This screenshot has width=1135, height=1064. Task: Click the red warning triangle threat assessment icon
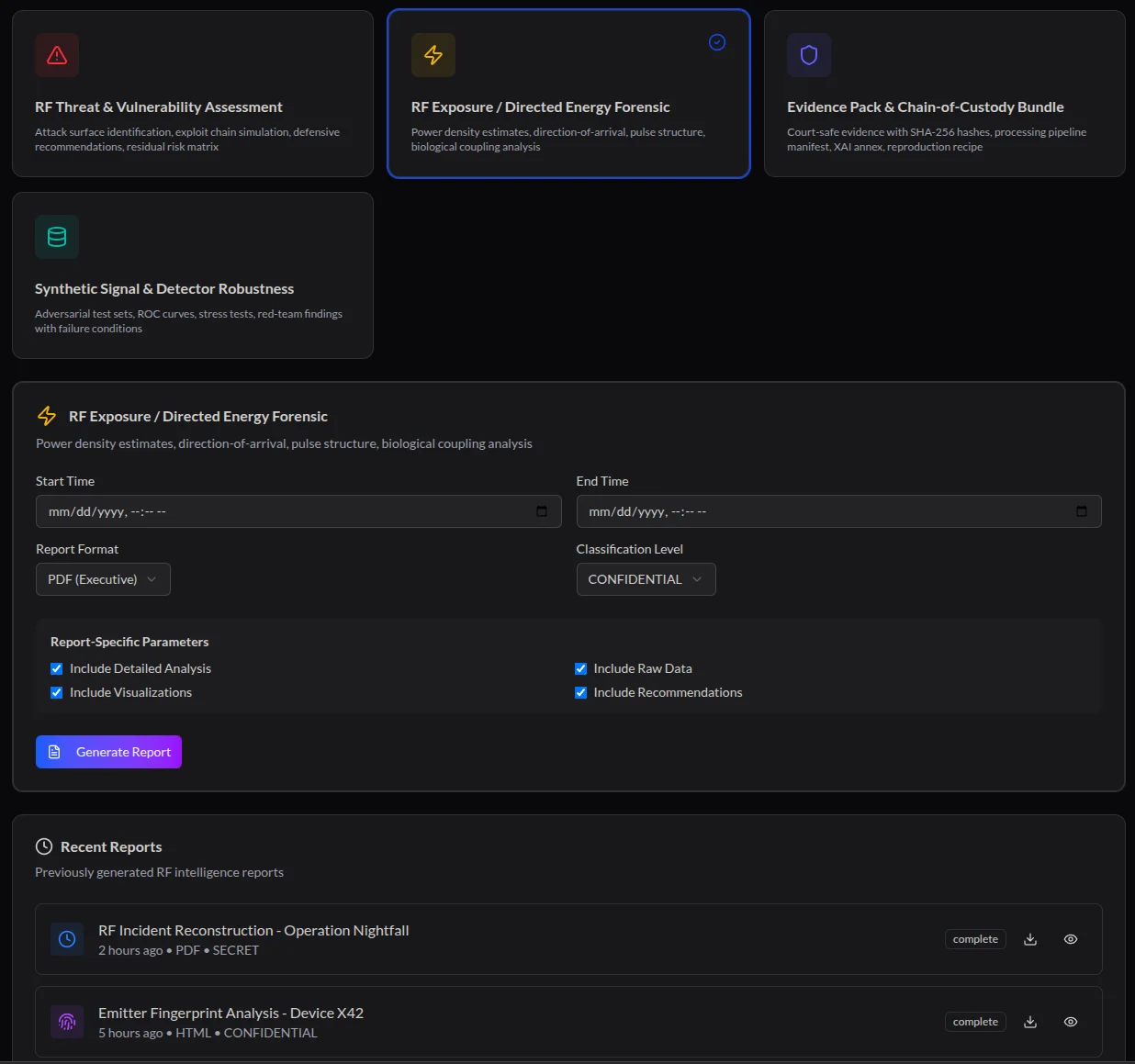[57, 55]
